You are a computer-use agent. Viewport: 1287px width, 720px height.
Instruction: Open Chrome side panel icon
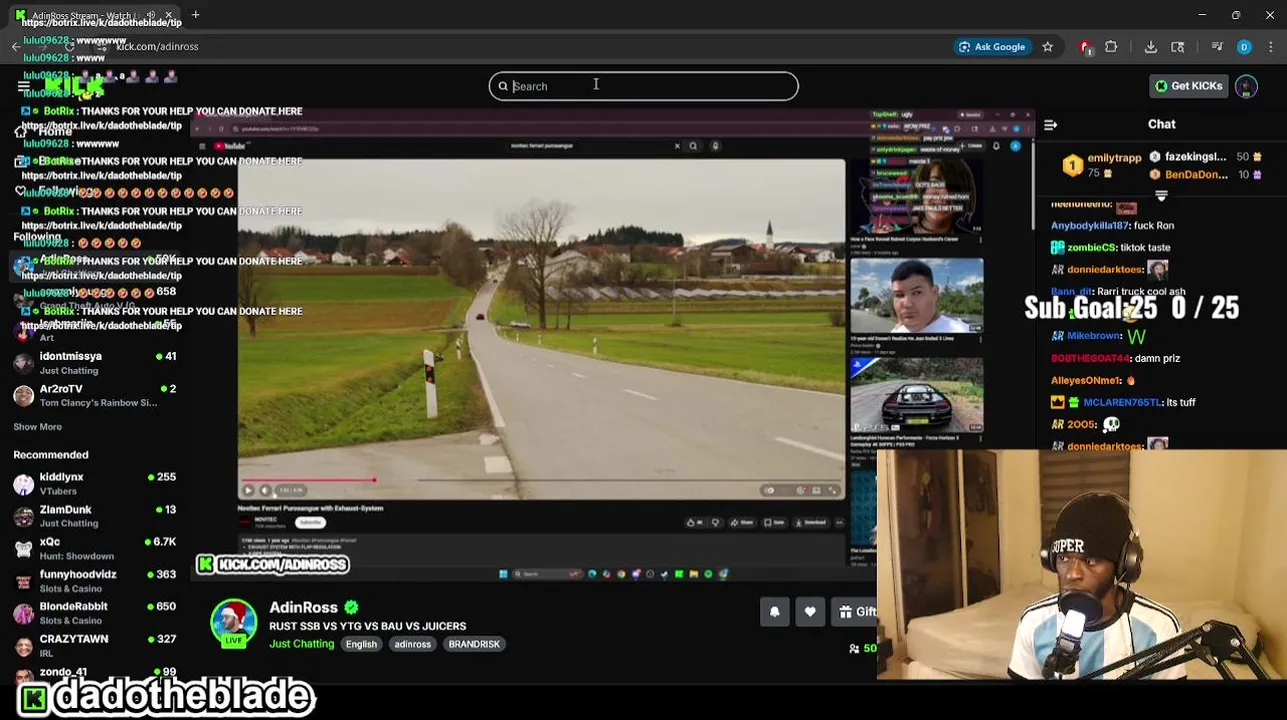(x=1178, y=46)
